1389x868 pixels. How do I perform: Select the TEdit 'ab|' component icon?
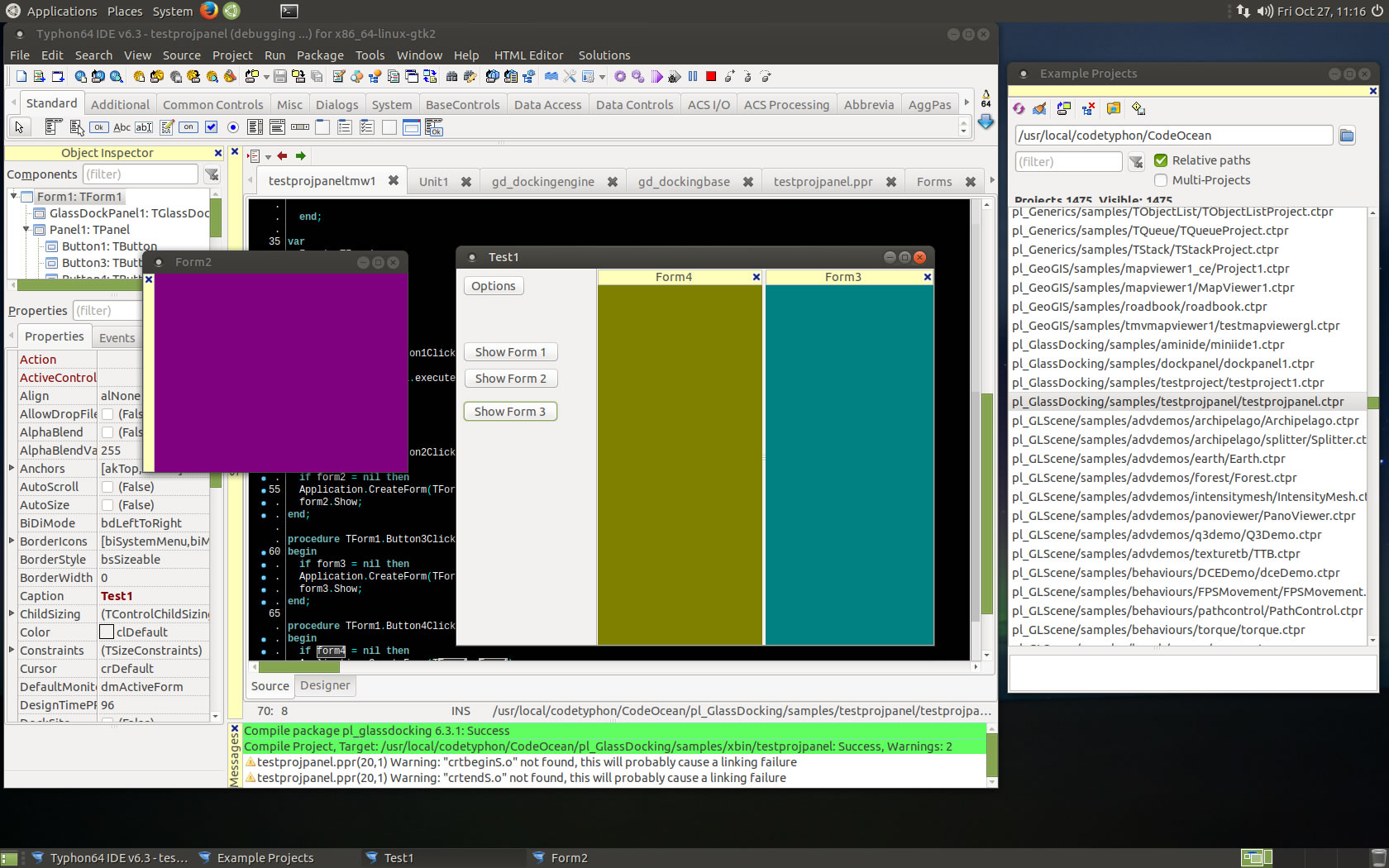(144, 127)
